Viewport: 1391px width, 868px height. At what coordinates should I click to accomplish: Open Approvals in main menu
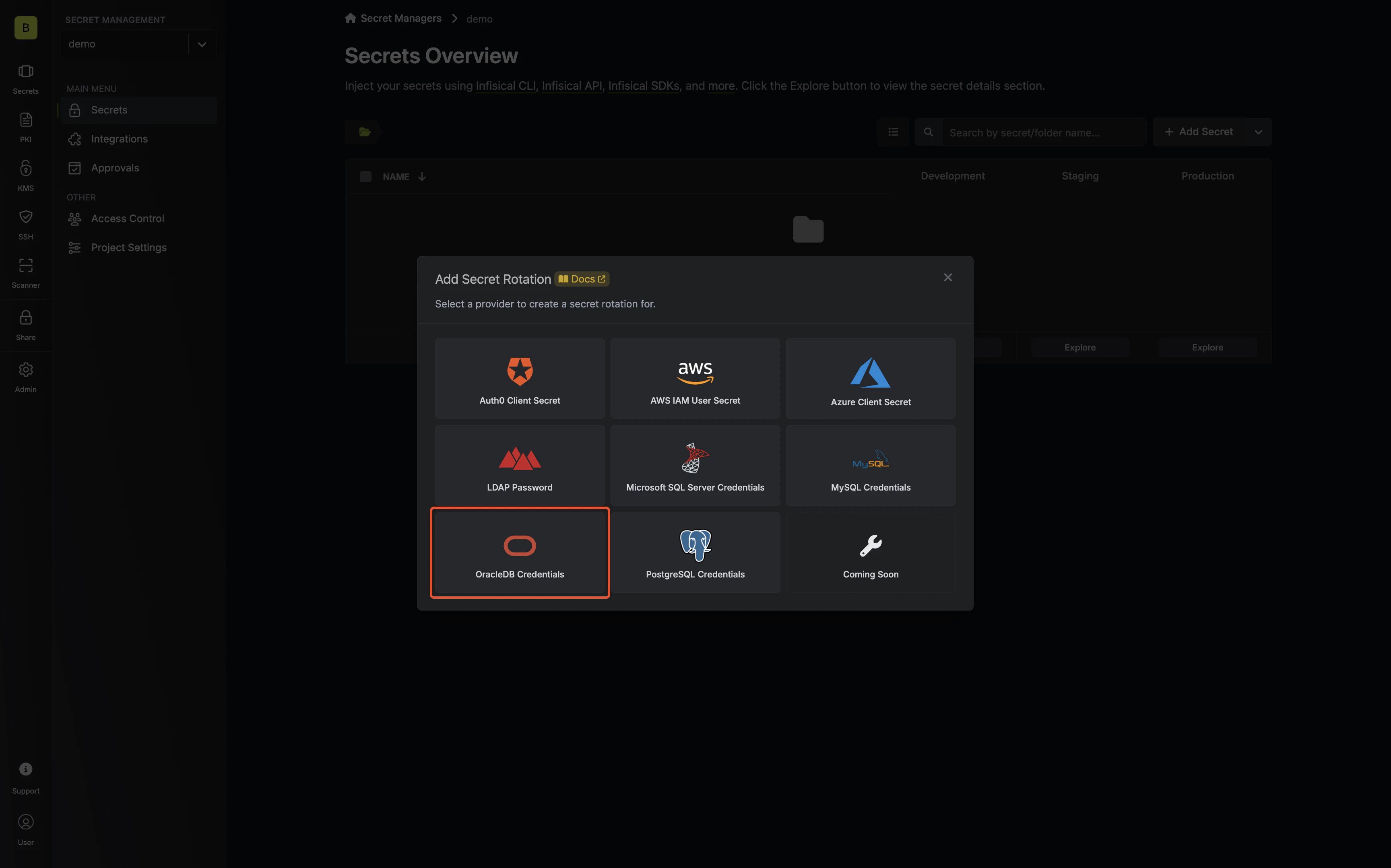138,168
